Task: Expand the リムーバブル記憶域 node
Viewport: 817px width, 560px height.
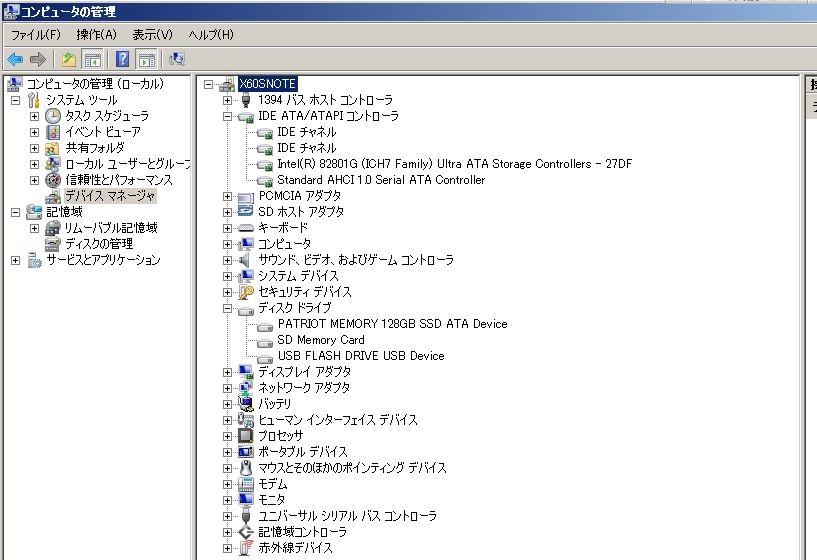Action: tap(34, 228)
